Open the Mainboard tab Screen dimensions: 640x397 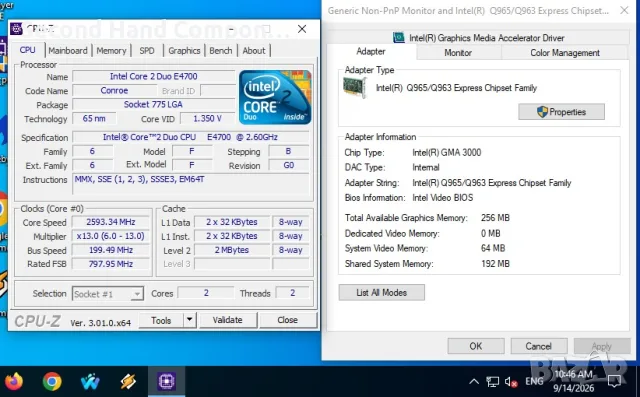(68, 51)
